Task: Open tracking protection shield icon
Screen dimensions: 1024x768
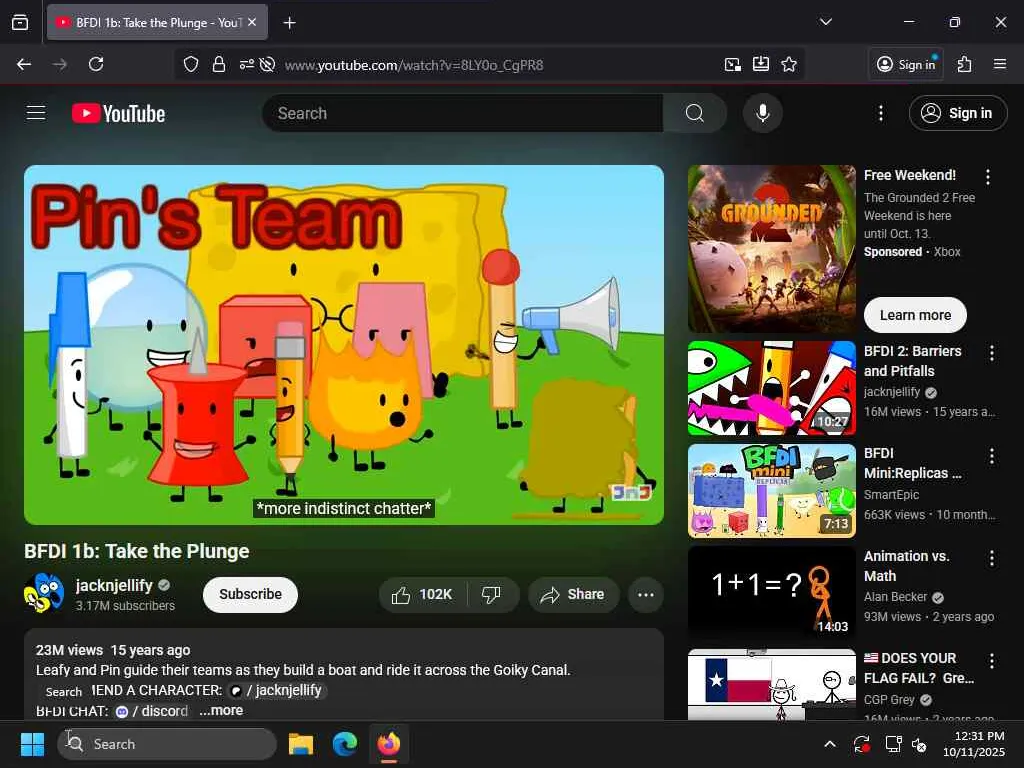Action: [191, 64]
